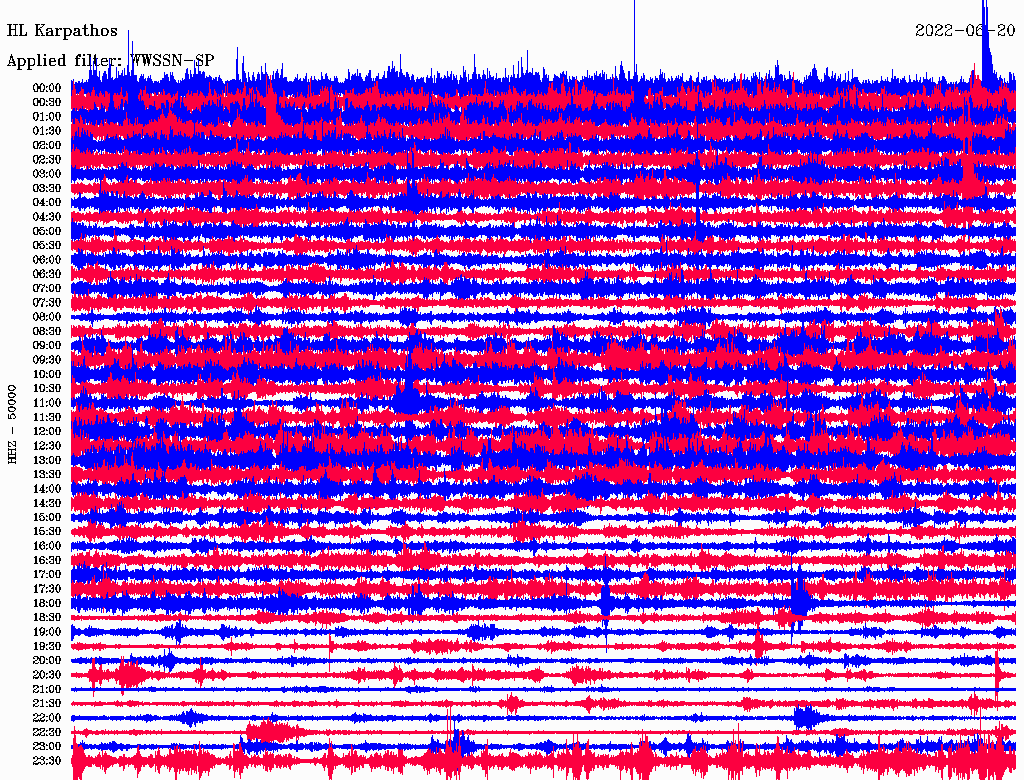Click the 12:00 time label

click(47, 432)
